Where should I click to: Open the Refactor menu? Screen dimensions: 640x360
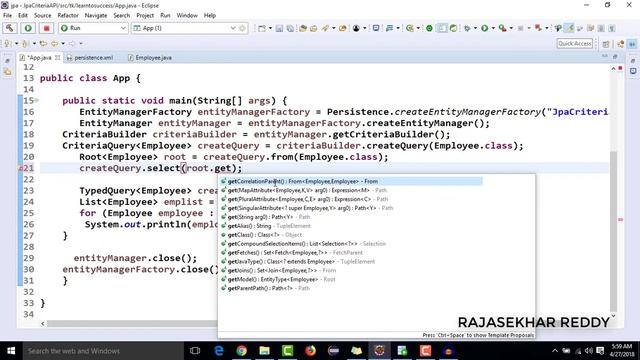[68, 16]
